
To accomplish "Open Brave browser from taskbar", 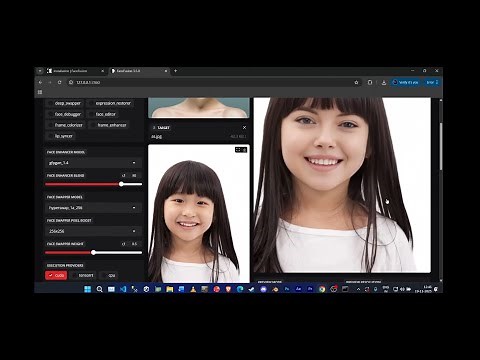I will [228, 289].
